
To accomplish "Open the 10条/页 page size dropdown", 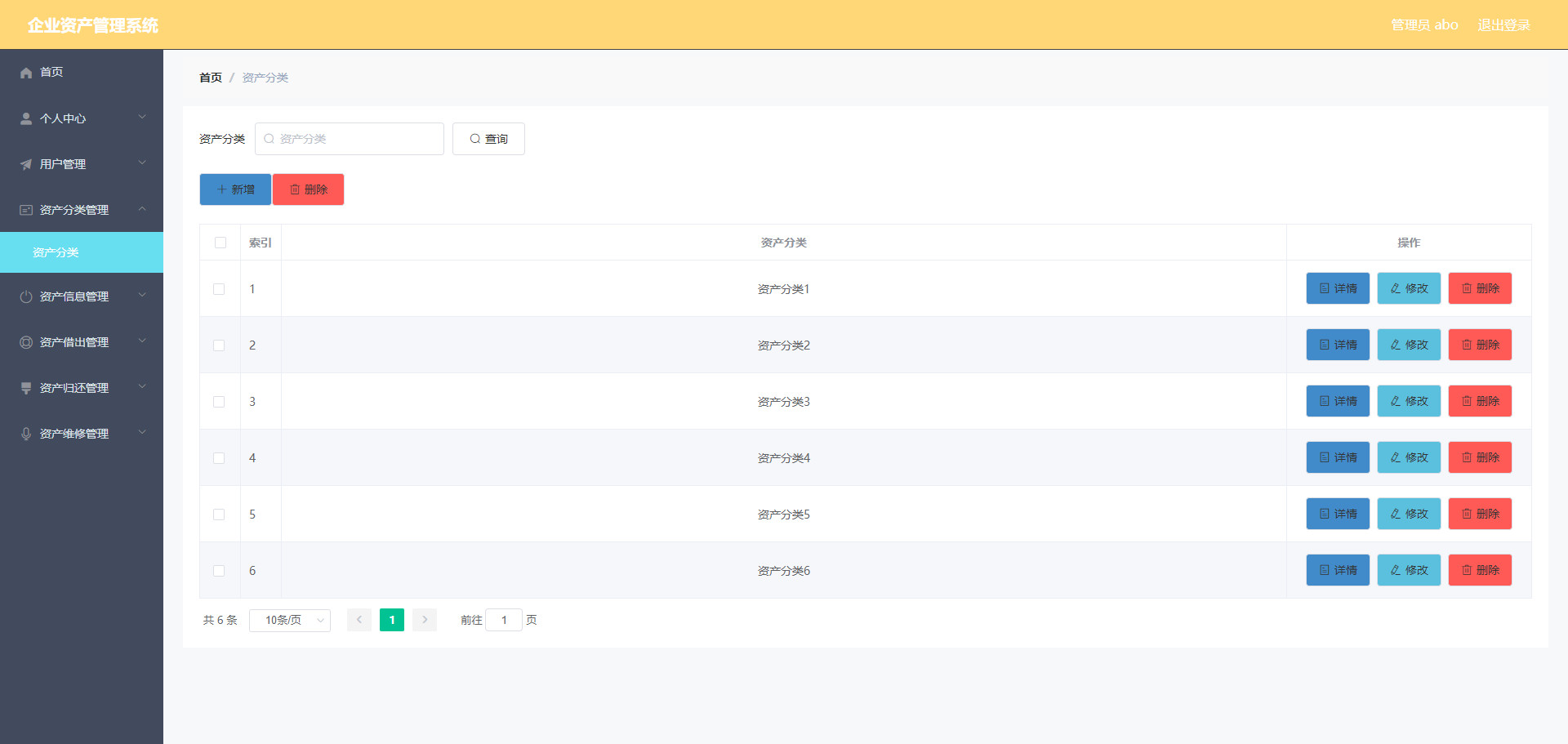I will coord(290,621).
